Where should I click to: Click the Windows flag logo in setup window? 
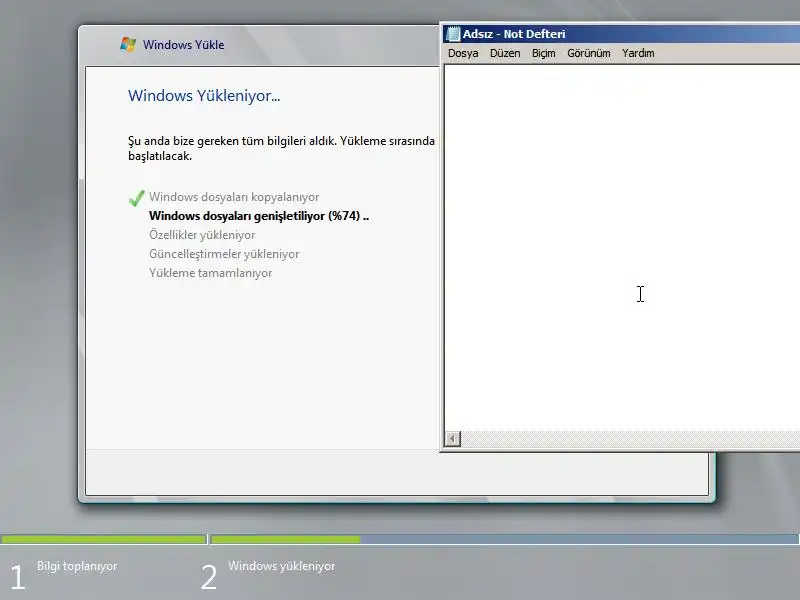[128, 44]
